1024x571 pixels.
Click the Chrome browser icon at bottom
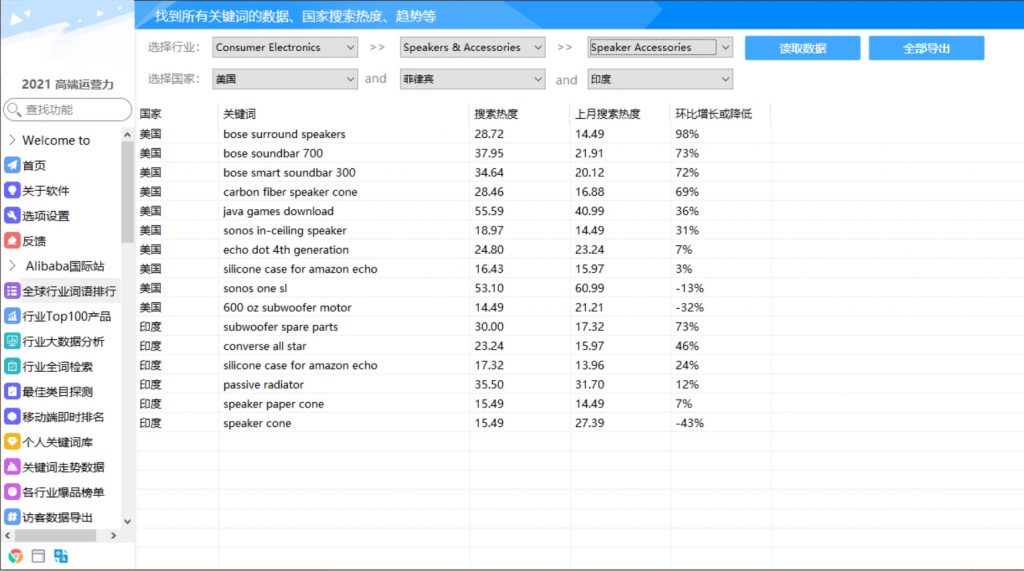coord(16,556)
